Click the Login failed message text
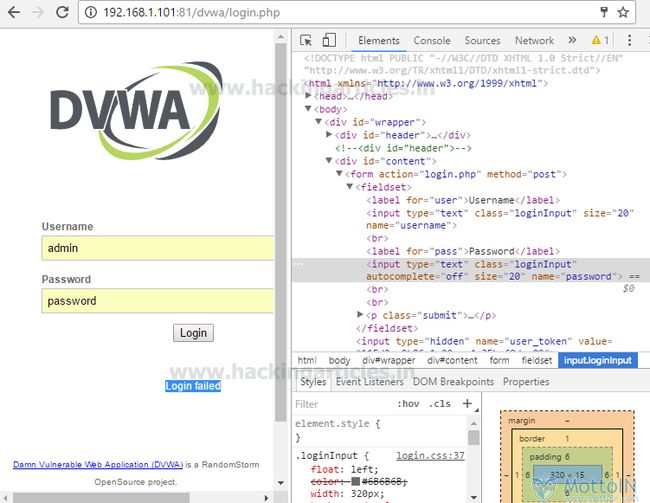650x503 pixels. (x=193, y=386)
